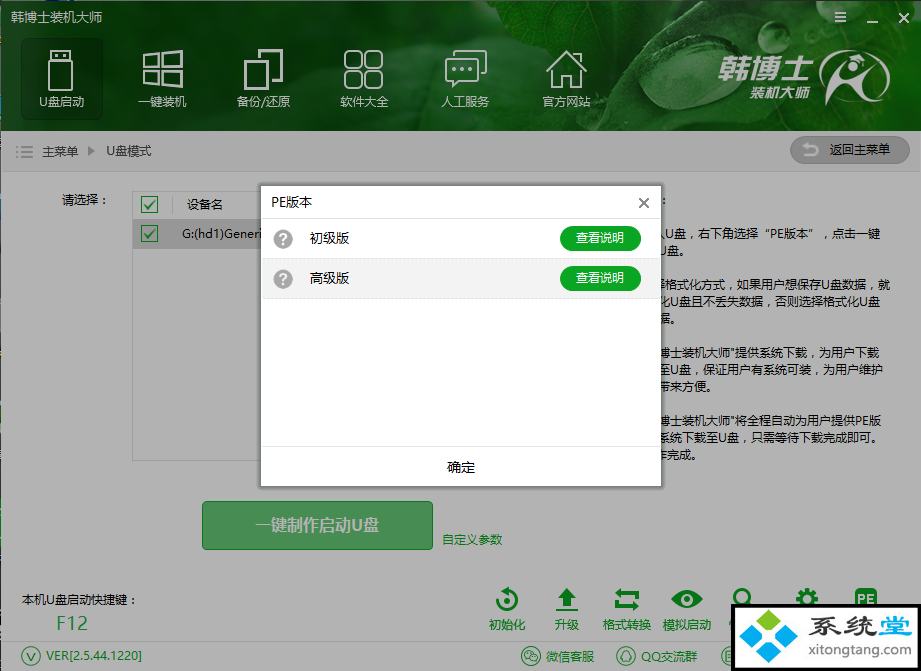Click 一键制作启动U盘 button
This screenshot has height=671, width=921.
pyautogui.click(x=317, y=525)
